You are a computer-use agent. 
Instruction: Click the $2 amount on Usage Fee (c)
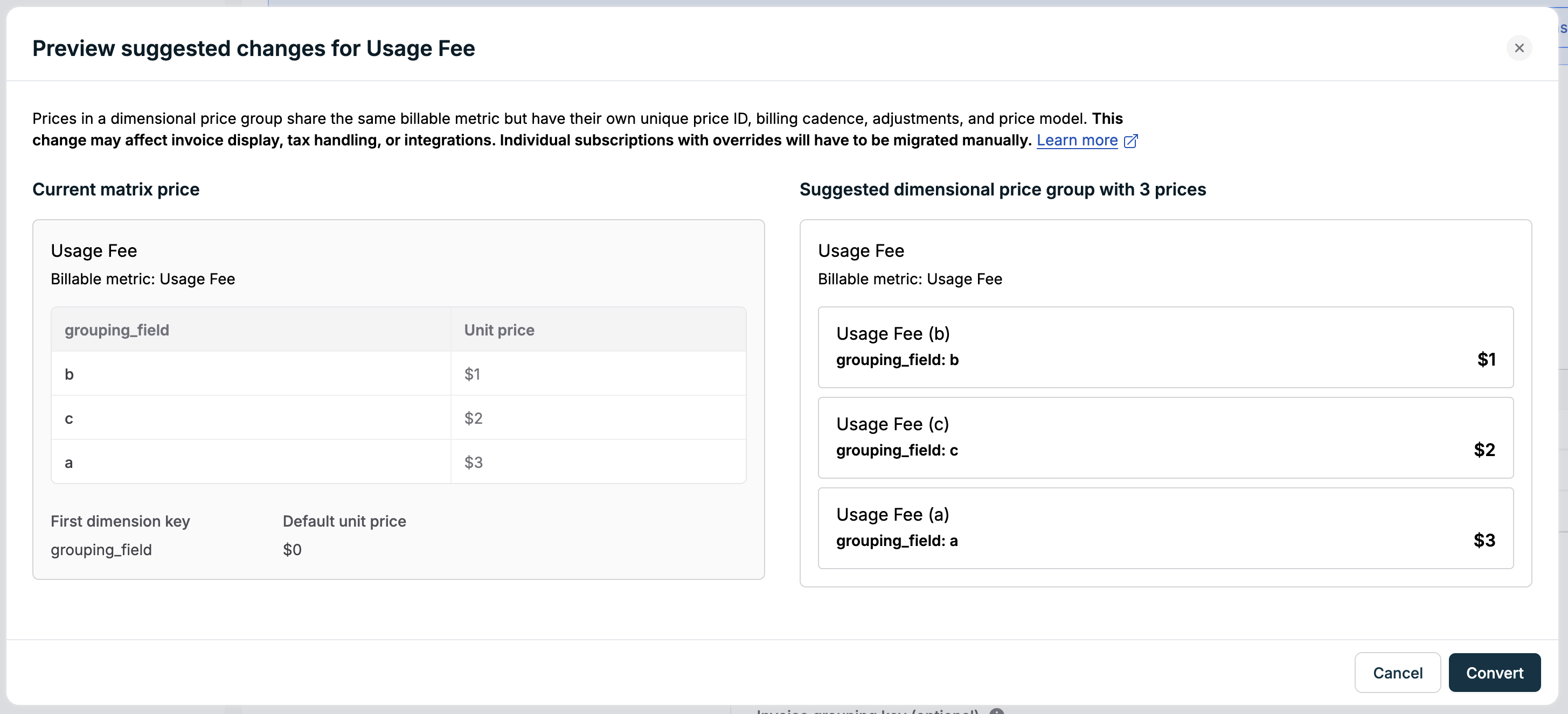(x=1483, y=450)
